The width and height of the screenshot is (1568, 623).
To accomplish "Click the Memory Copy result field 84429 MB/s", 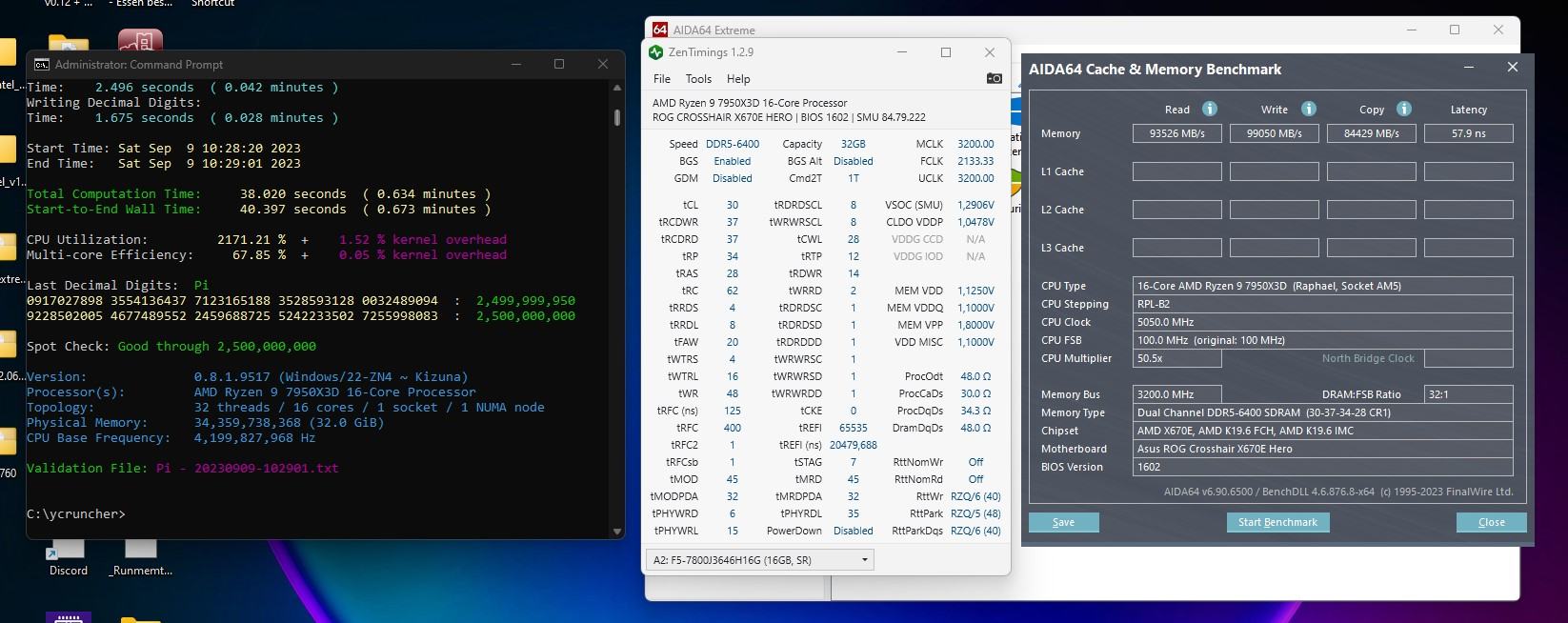I will coord(1372,133).
